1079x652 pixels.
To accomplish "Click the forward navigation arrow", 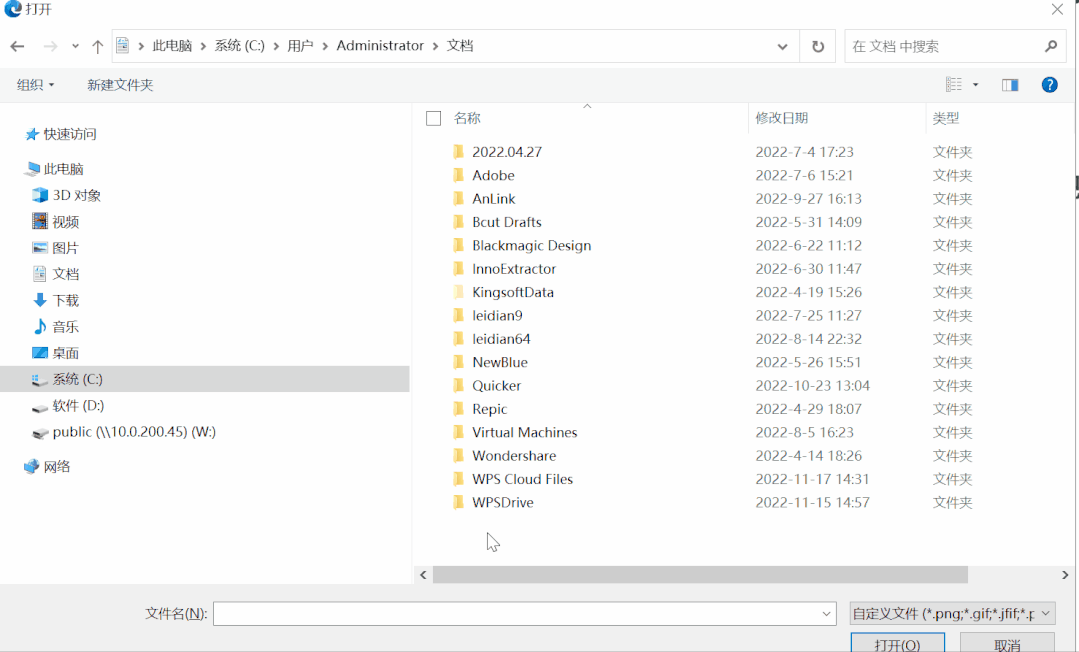I will [x=50, y=46].
